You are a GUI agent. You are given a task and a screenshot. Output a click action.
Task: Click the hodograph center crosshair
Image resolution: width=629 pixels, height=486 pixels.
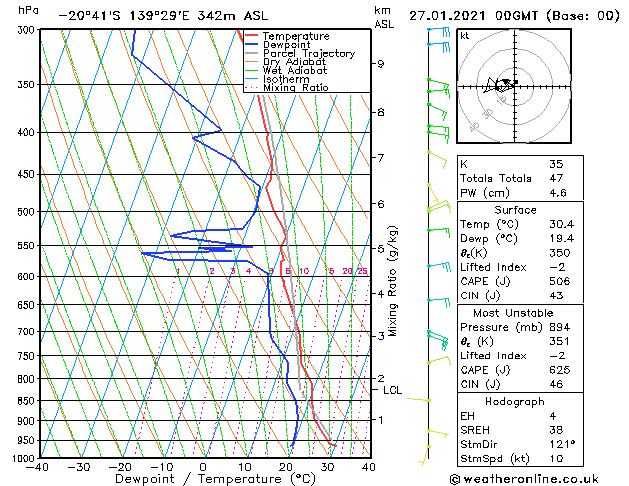coord(515,86)
